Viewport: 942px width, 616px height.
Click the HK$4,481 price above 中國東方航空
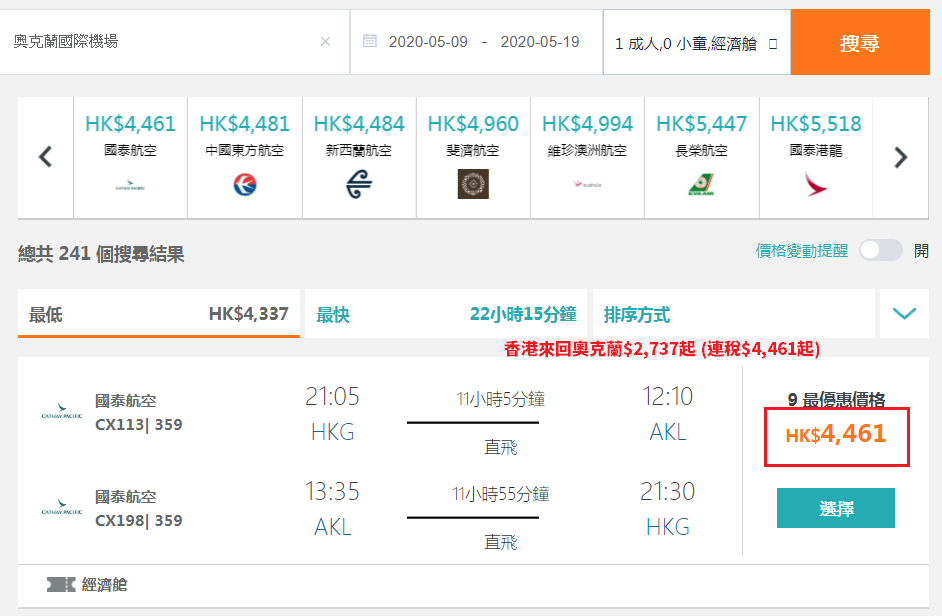click(x=245, y=124)
